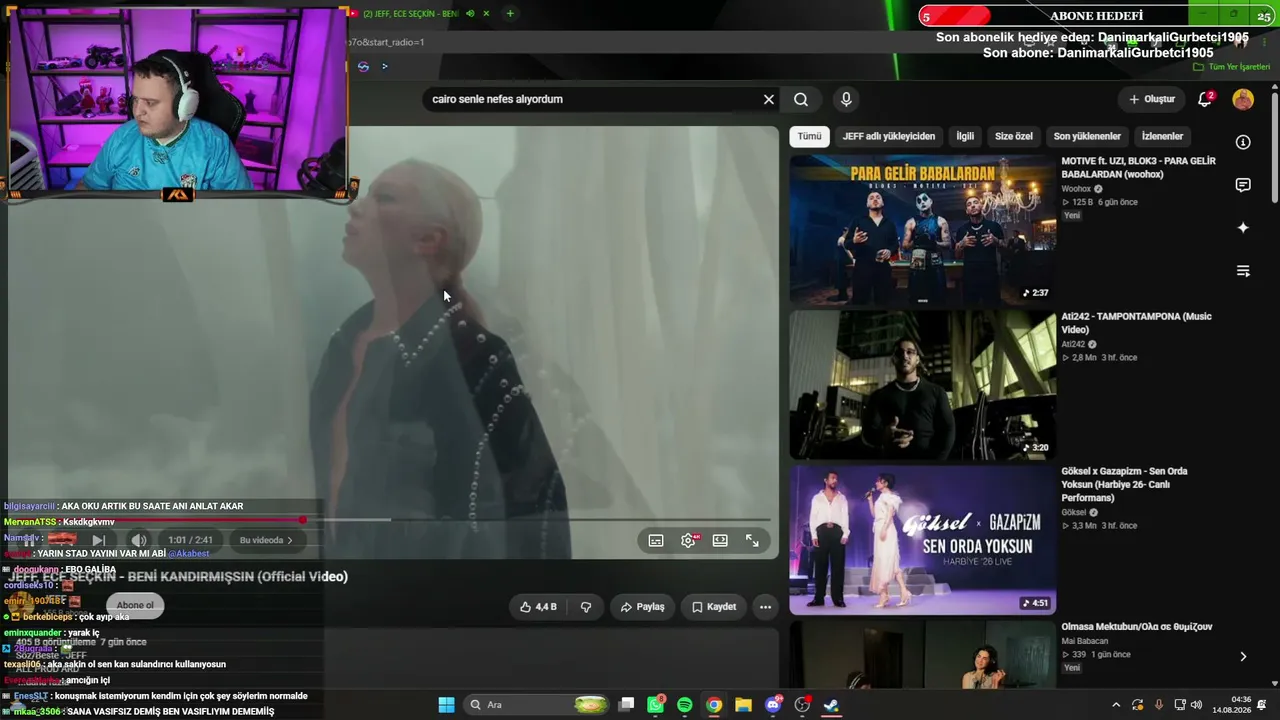
Task: Open the system tray volume control
Action: pos(1197,705)
